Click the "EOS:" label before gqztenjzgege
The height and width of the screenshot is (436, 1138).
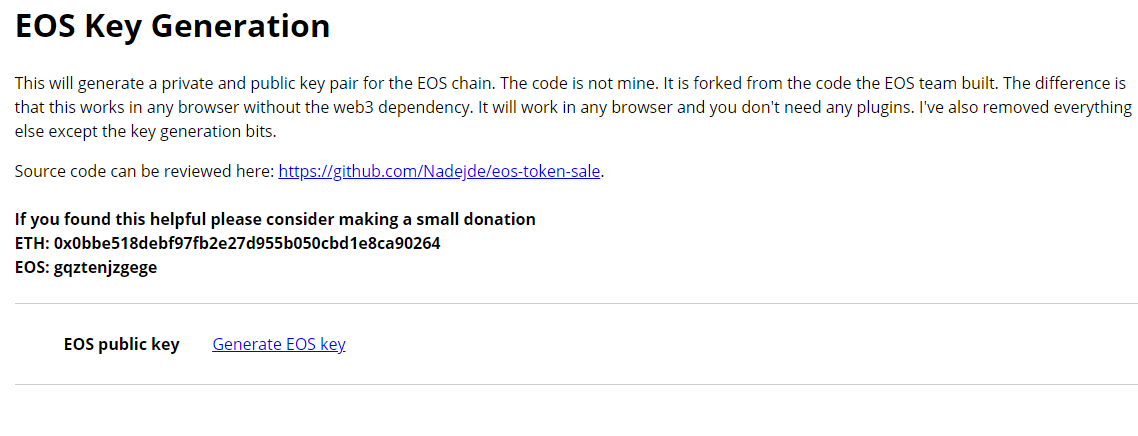click(32, 267)
